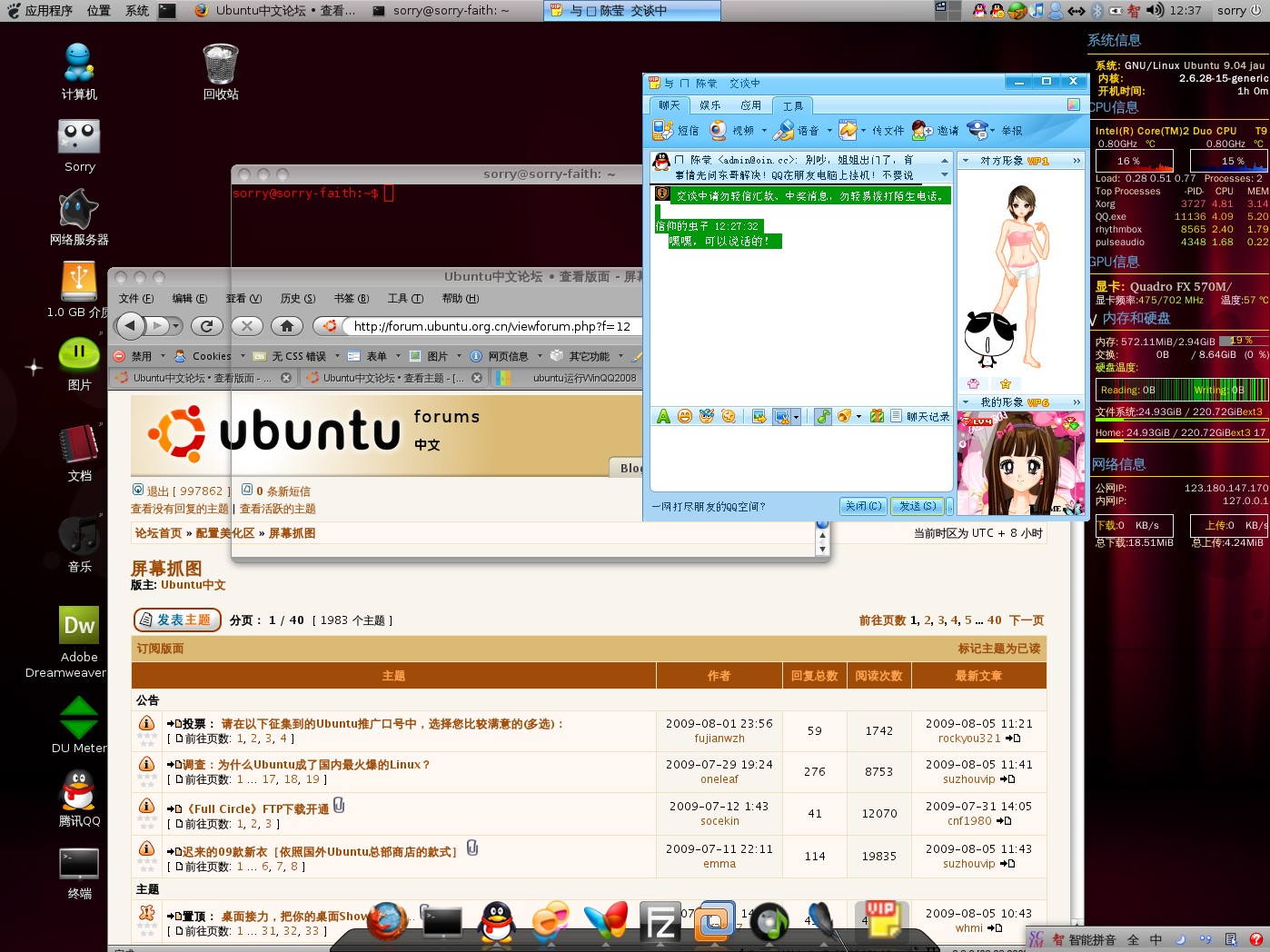Click author fujianwzh link
The height and width of the screenshot is (952, 1270).
coord(719,739)
